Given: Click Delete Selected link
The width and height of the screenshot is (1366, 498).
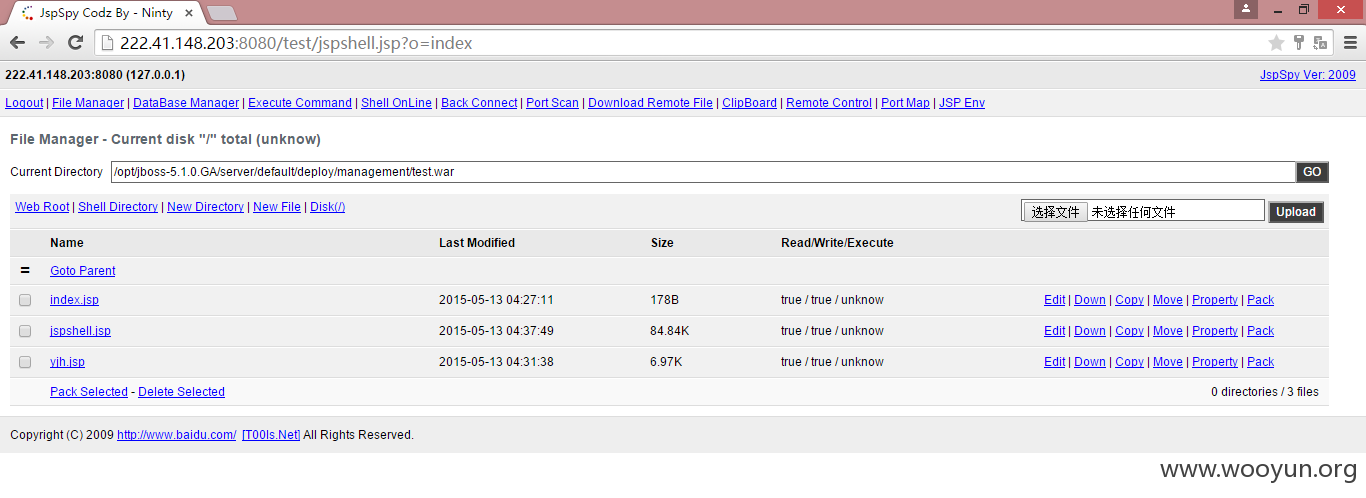Looking at the screenshot, I should click(x=181, y=392).
